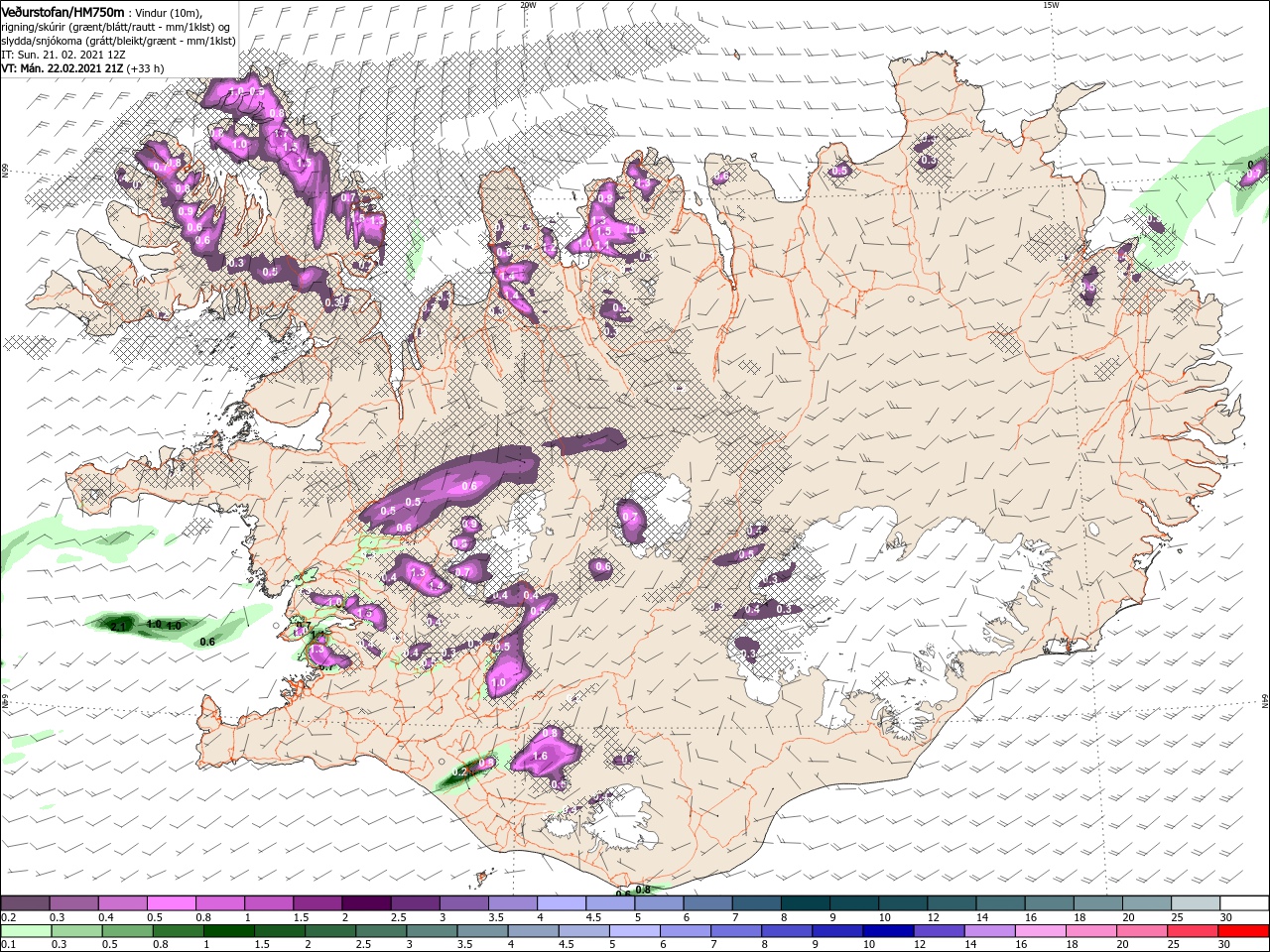Pick the upper scale swatch starting at 1.5
Image resolution: width=1270 pixels, height=952 pixels.
(x=317, y=903)
